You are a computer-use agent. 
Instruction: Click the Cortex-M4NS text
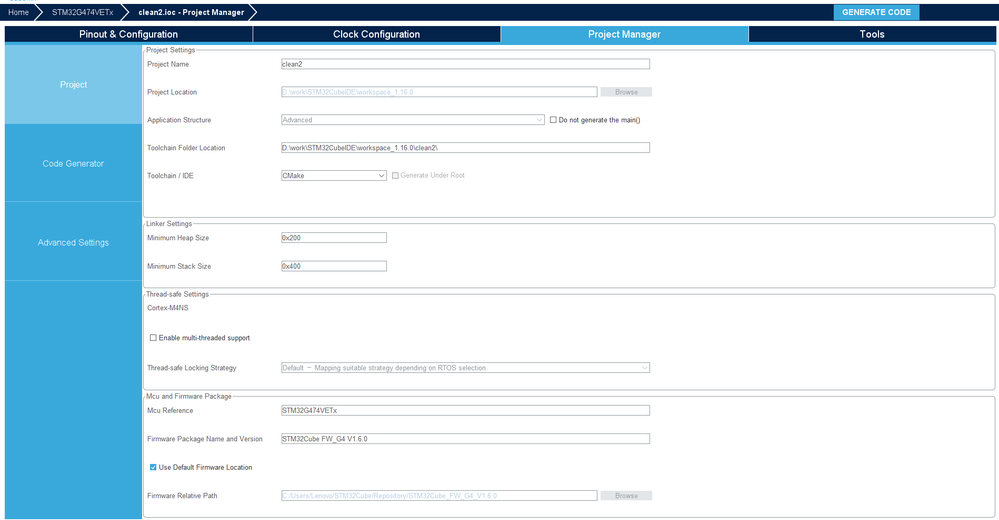point(168,308)
